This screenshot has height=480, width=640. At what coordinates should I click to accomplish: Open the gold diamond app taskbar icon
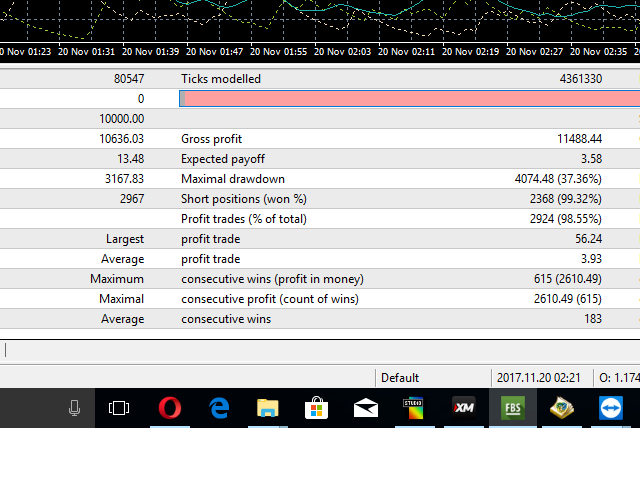coord(562,408)
